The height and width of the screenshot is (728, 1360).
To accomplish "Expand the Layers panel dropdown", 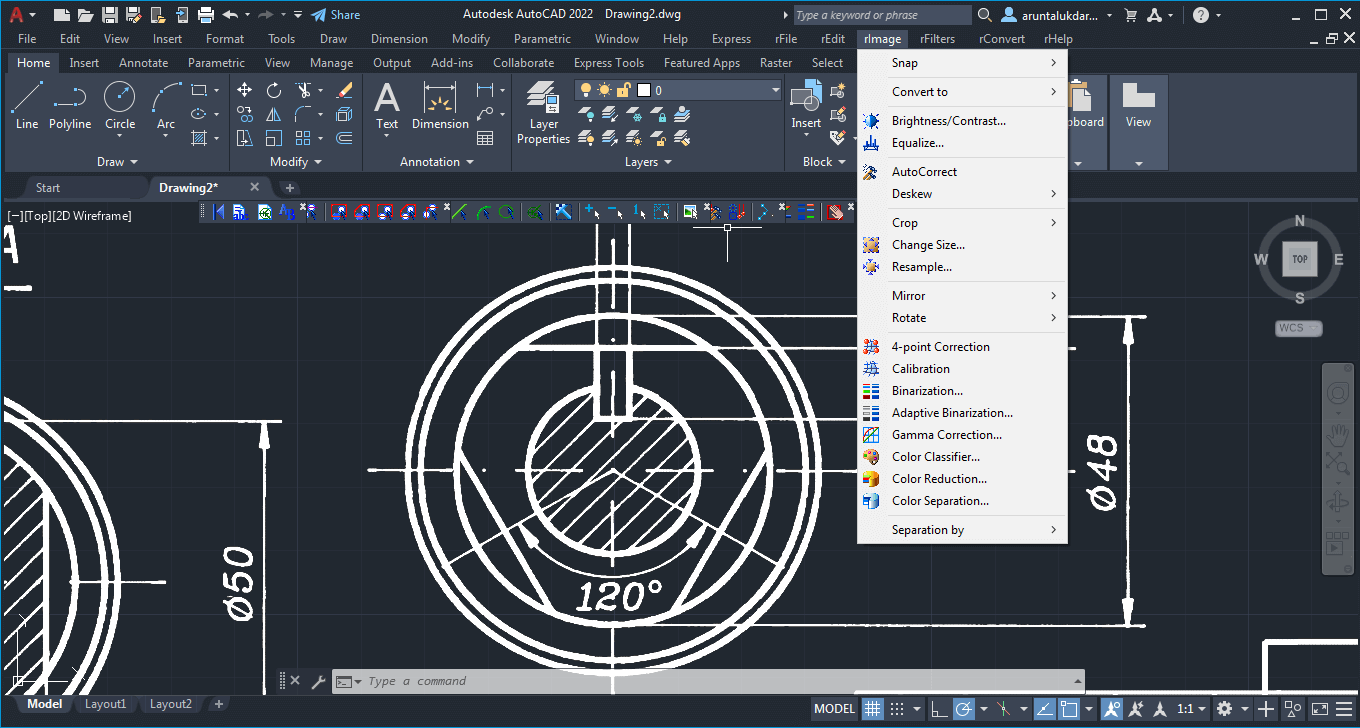I will (x=647, y=162).
